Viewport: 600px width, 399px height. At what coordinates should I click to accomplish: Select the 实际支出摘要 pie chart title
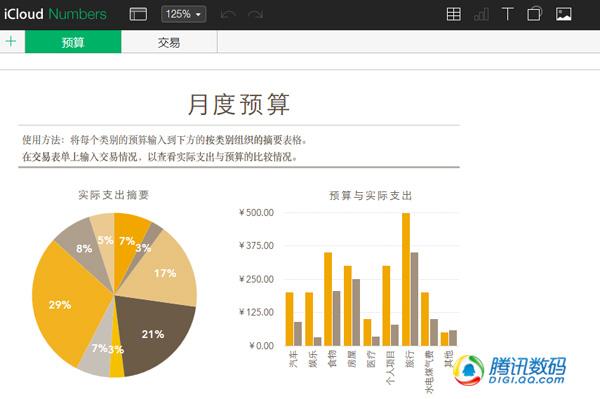114,195
